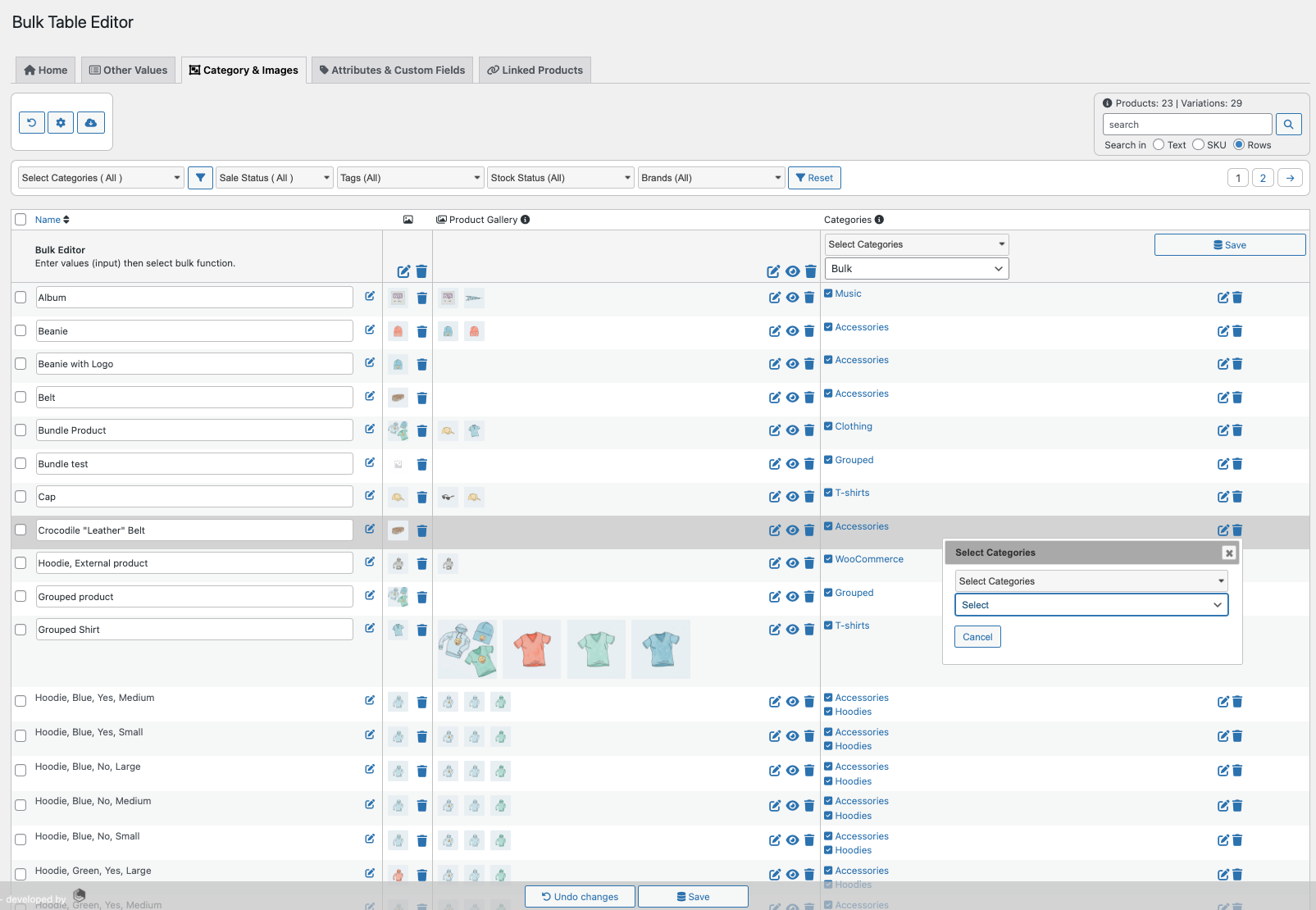Click the edit pencil icon for the Album row
Screen dimensions: 1316x910
point(370,297)
